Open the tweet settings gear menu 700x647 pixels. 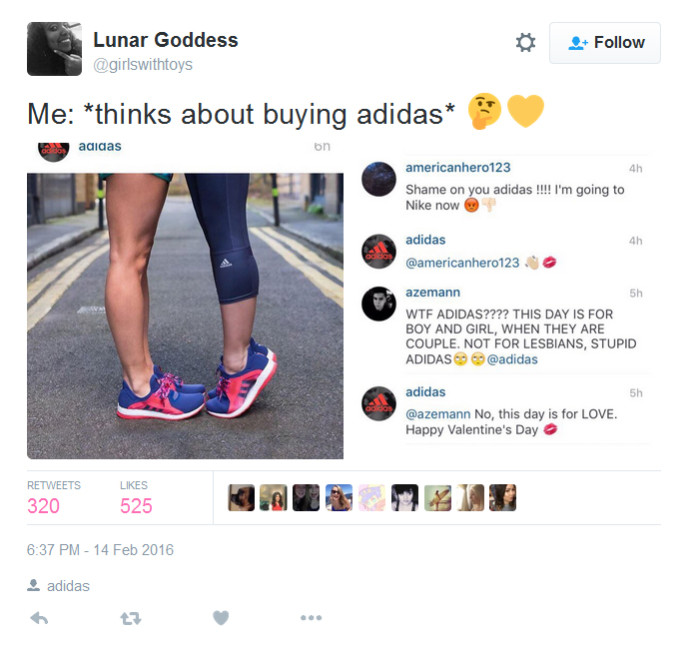(525, 43)
